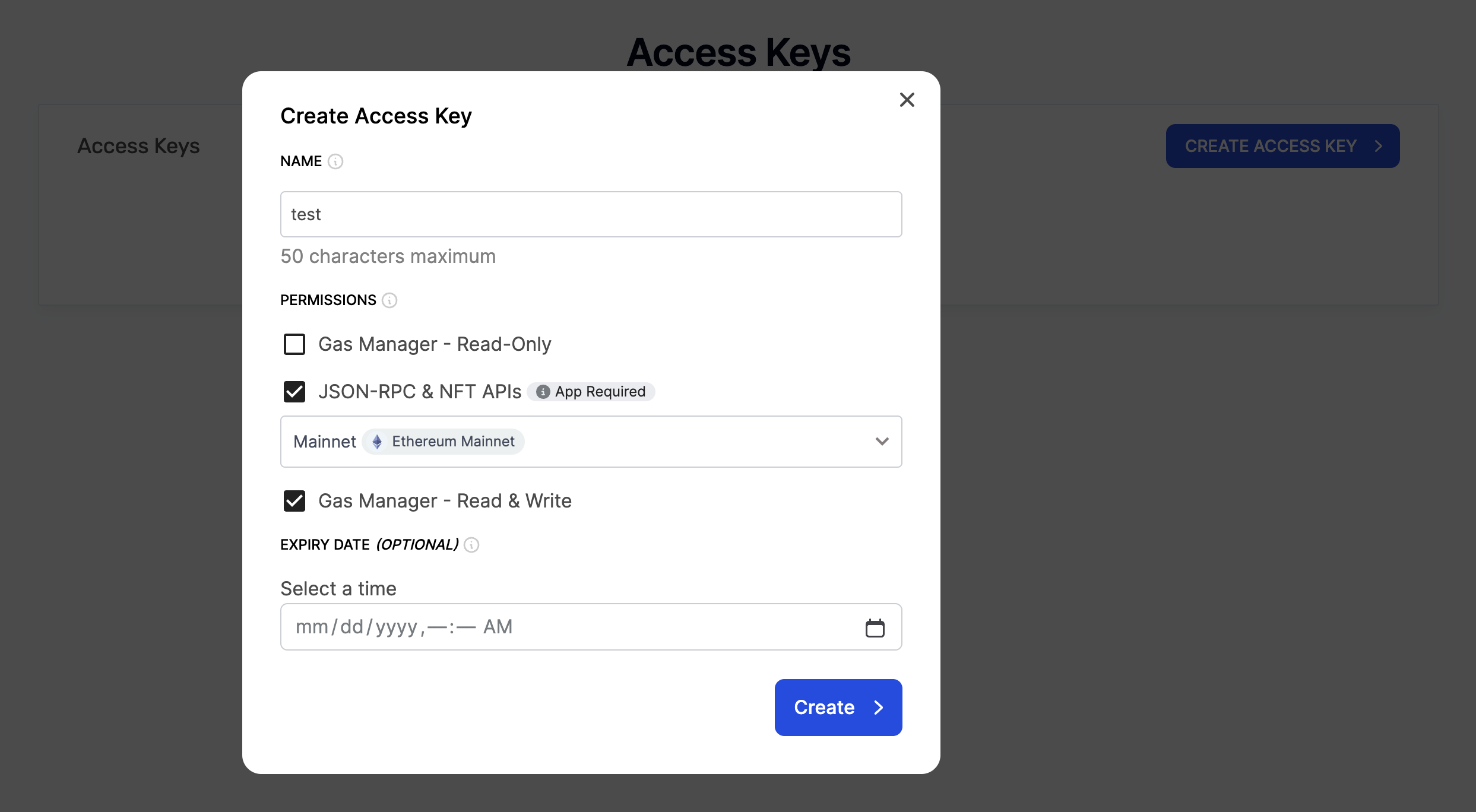The height and width of the screenshot is (812, 1476).
Task: Open the calendar picker icon
Action: point(875,627)
